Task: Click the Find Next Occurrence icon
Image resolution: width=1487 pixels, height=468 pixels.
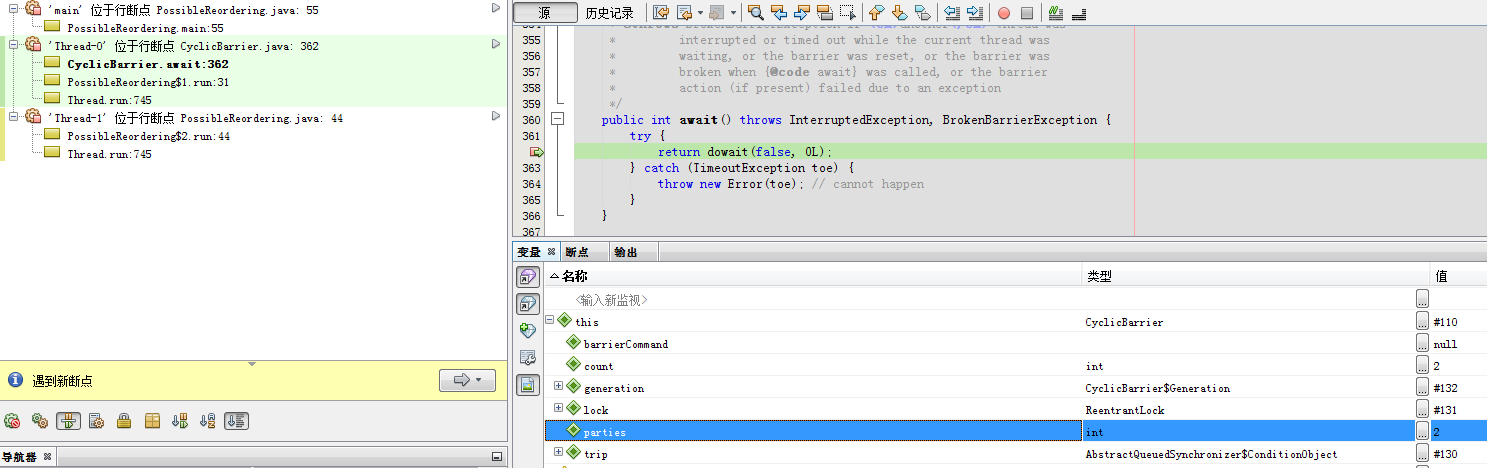Action: click(802, 13)
